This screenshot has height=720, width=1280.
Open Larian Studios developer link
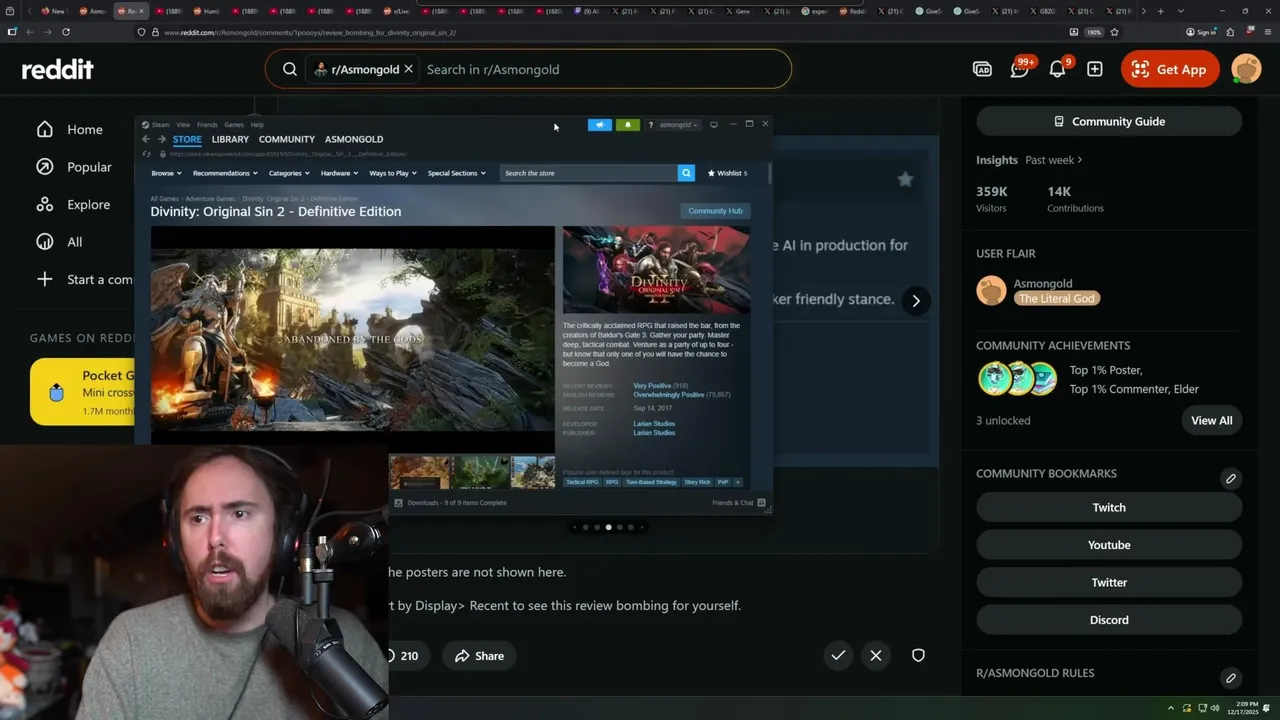click(654, 424)
